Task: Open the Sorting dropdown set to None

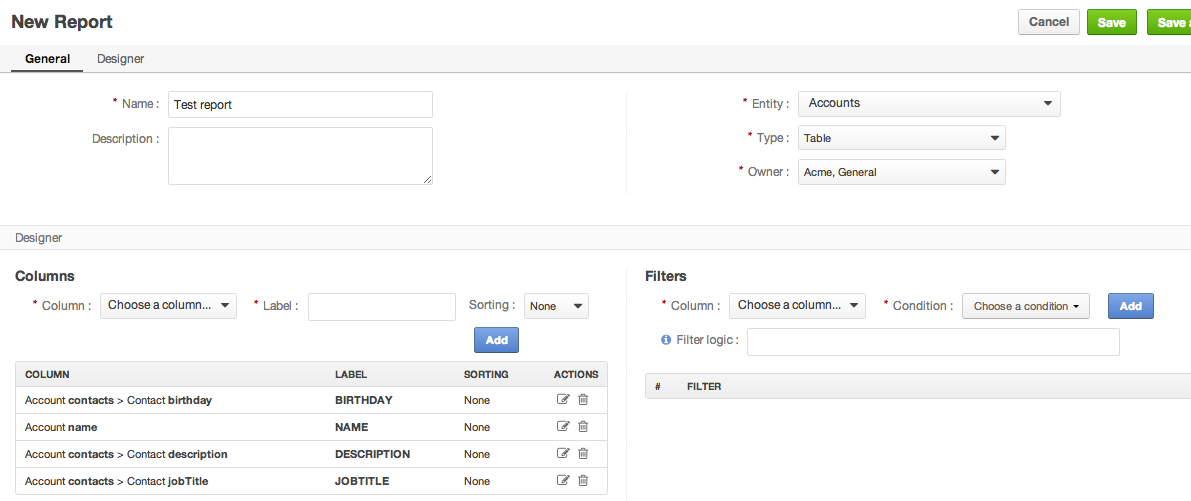Action: 556,306
